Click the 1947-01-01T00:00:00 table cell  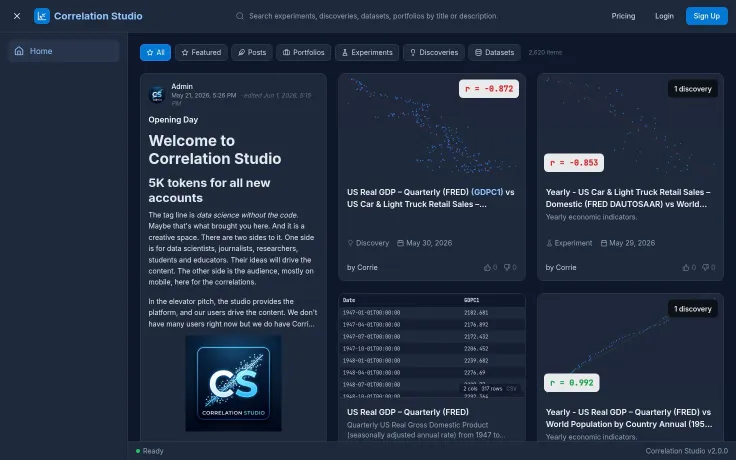tap(371, 313)
